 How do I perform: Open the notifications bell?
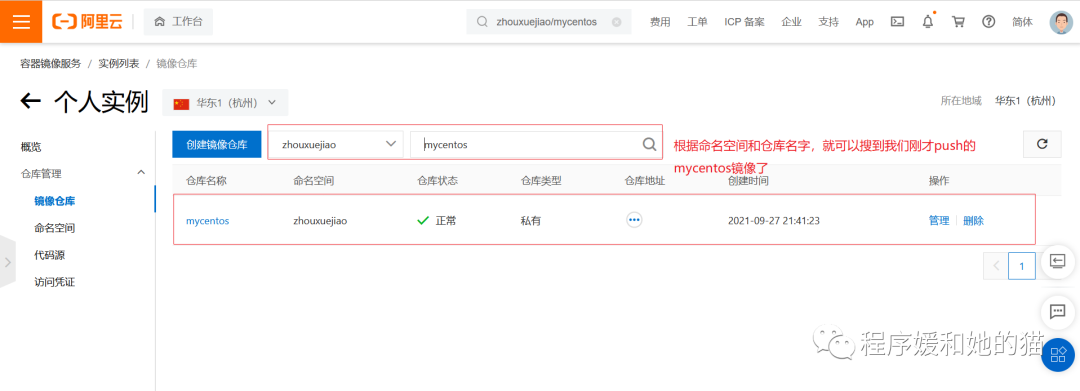tap(928, 21)
